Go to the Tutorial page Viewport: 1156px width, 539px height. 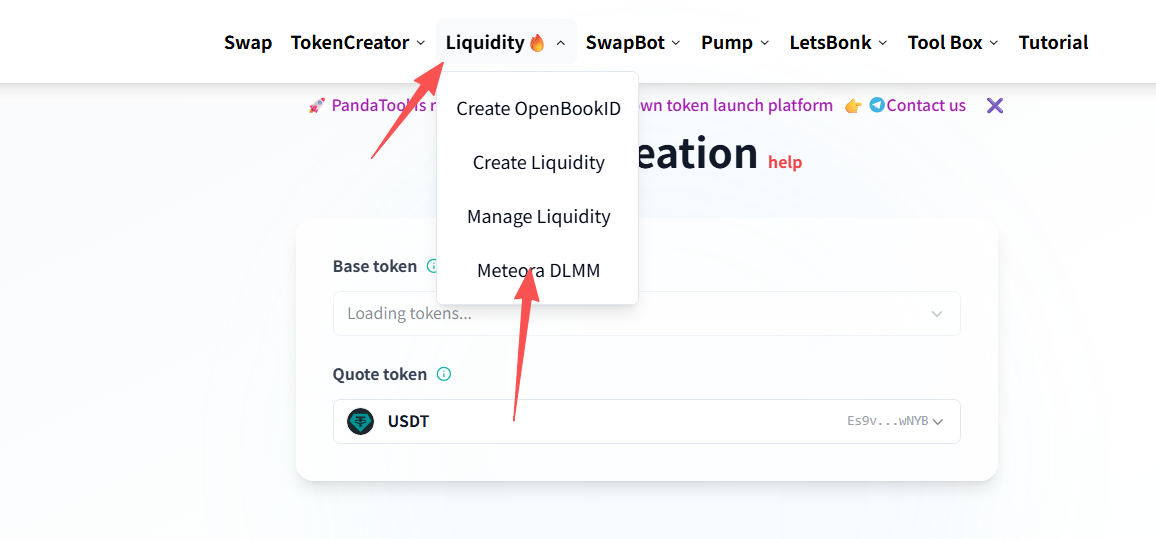coord(1053,42)
